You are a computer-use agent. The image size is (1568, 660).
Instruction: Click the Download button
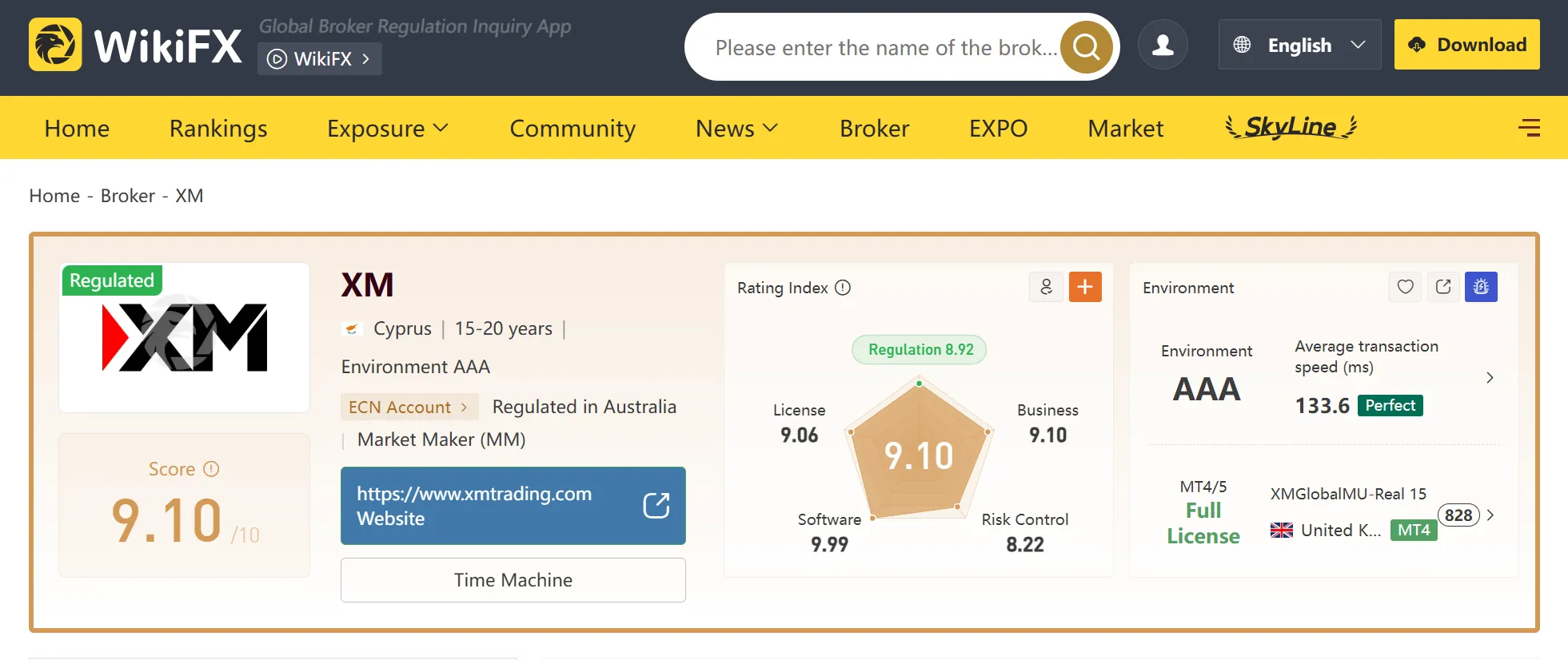1467,45
